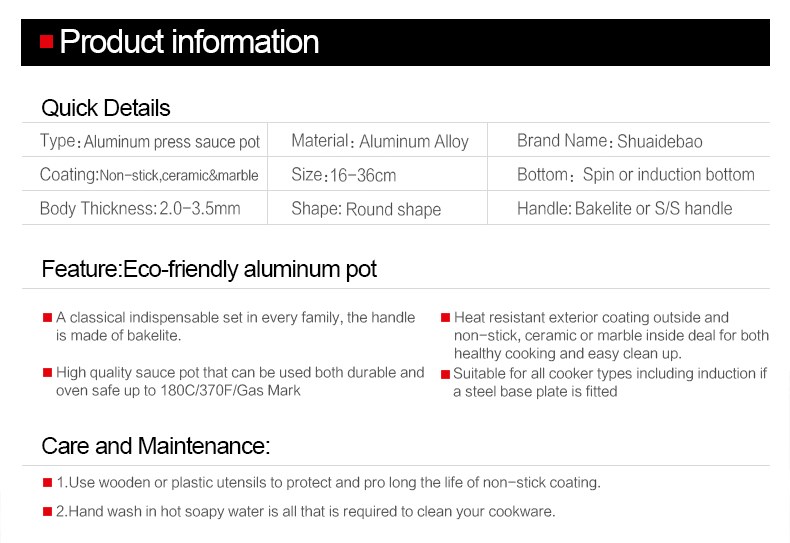Click the red bullet before 'Heat resistant exterior coating'
Screen dimensions: 790x543
[445, 318]
